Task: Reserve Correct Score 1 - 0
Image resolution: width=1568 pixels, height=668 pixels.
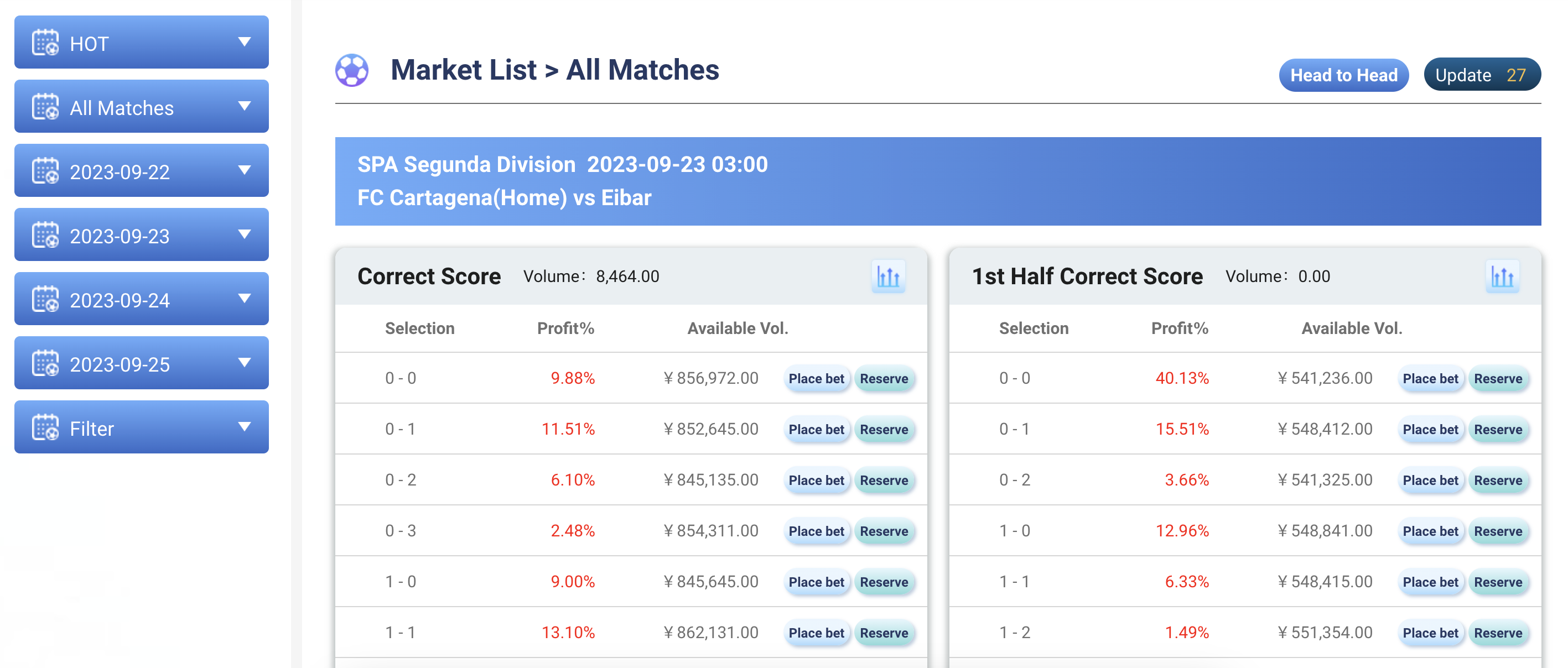Action: pyautogui.click(x=884, y=582)
